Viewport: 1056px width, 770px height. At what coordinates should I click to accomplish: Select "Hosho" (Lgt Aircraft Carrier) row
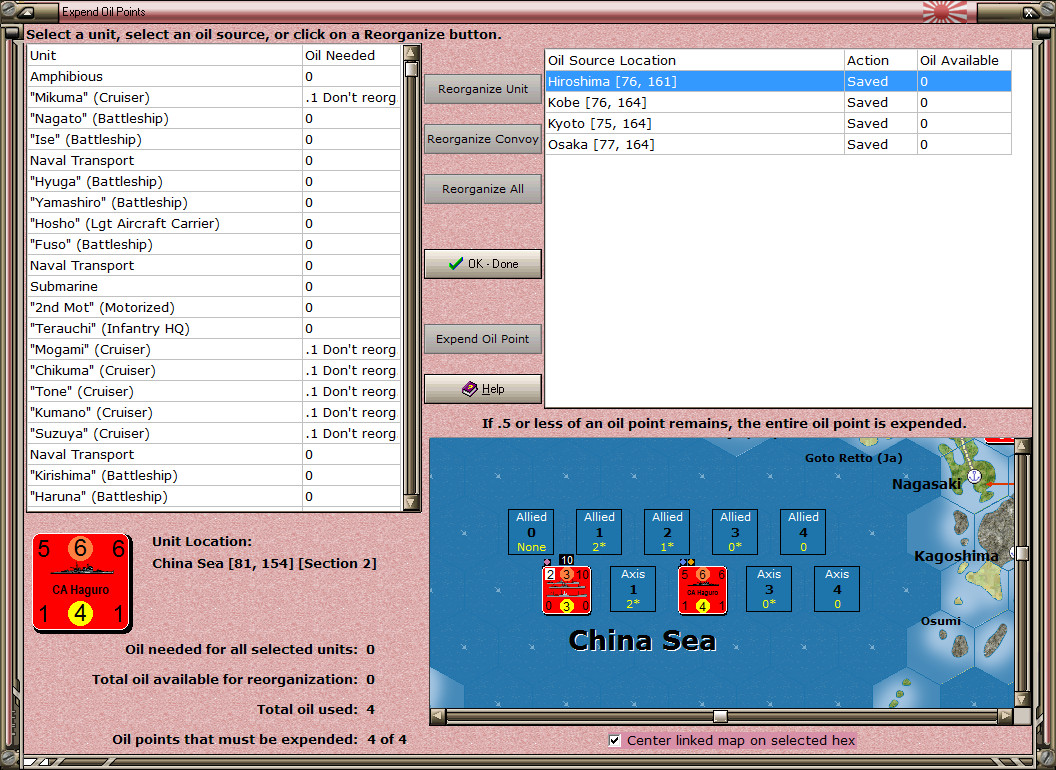click(x=213, y=223)
